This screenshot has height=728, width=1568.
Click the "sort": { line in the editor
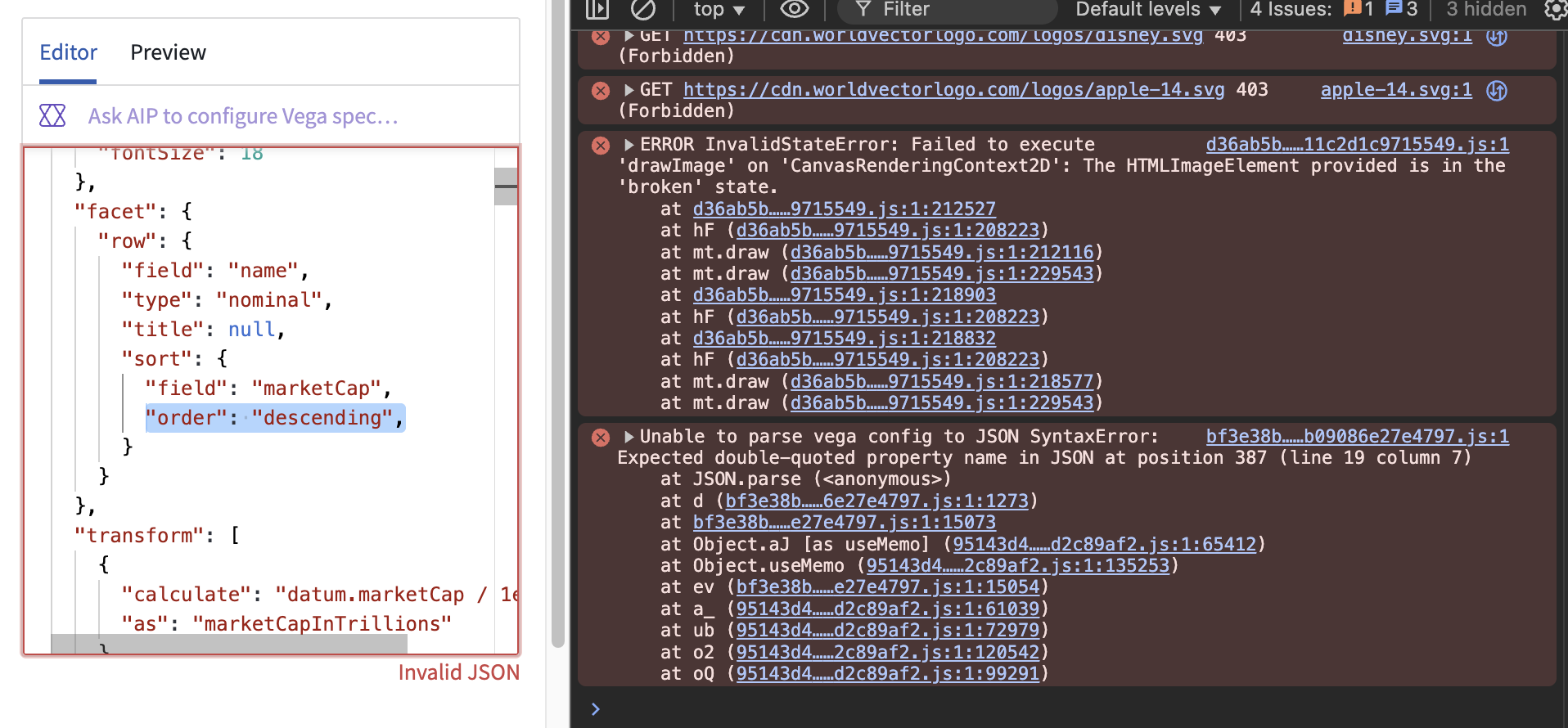tap(174, 359)
